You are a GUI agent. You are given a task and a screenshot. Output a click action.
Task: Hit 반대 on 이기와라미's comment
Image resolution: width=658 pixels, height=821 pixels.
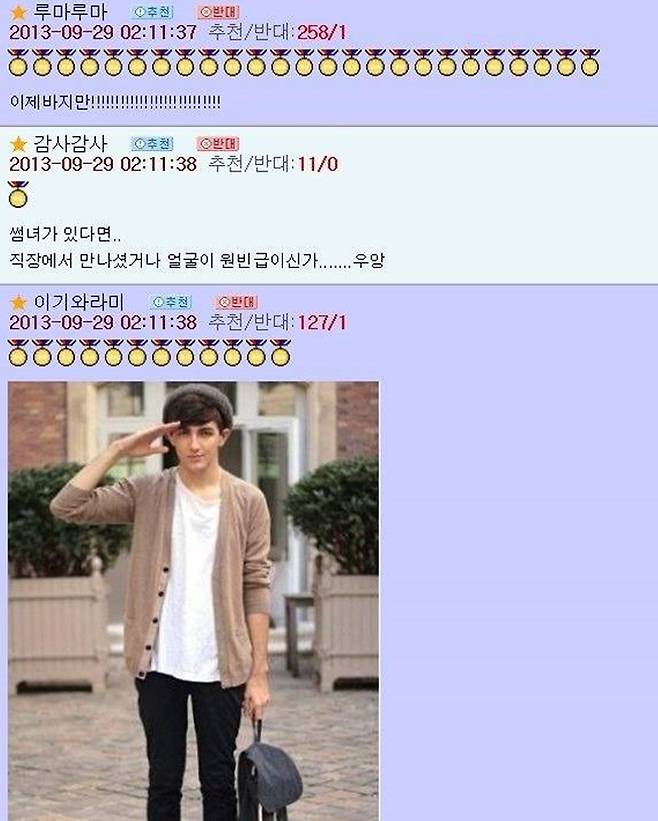237,302
